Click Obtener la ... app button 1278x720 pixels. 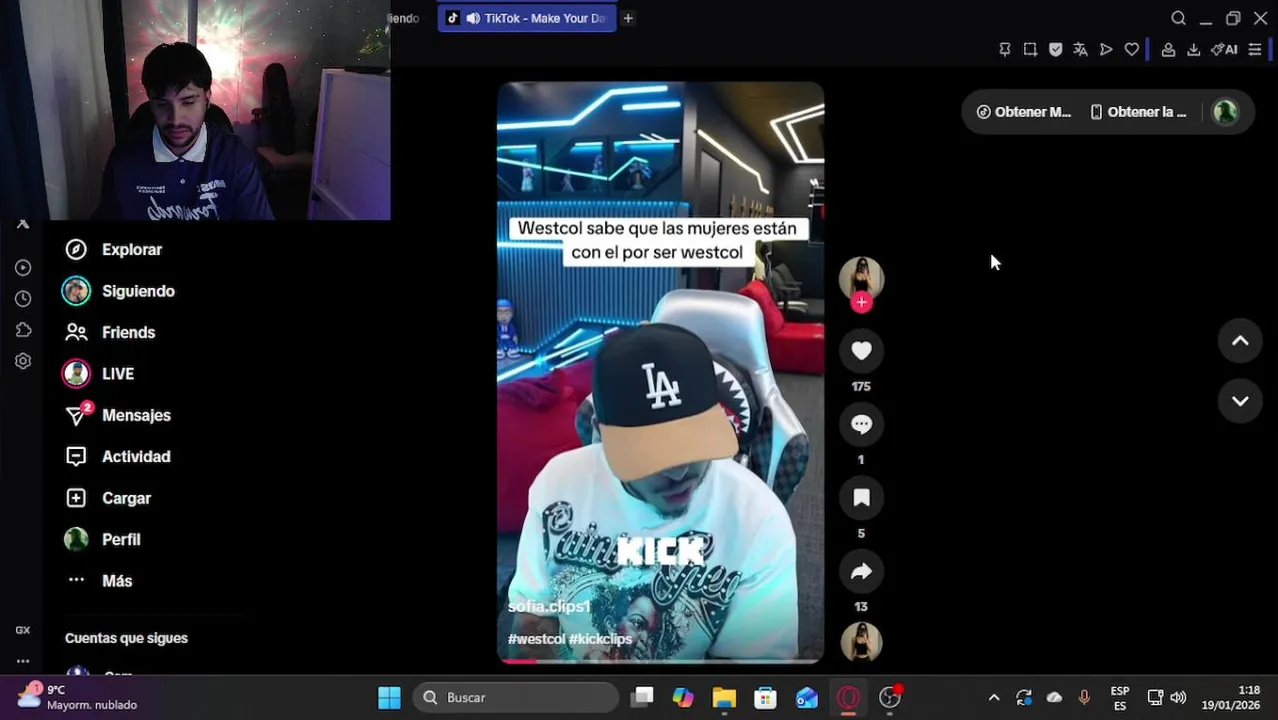click(x=1138, y=112)
